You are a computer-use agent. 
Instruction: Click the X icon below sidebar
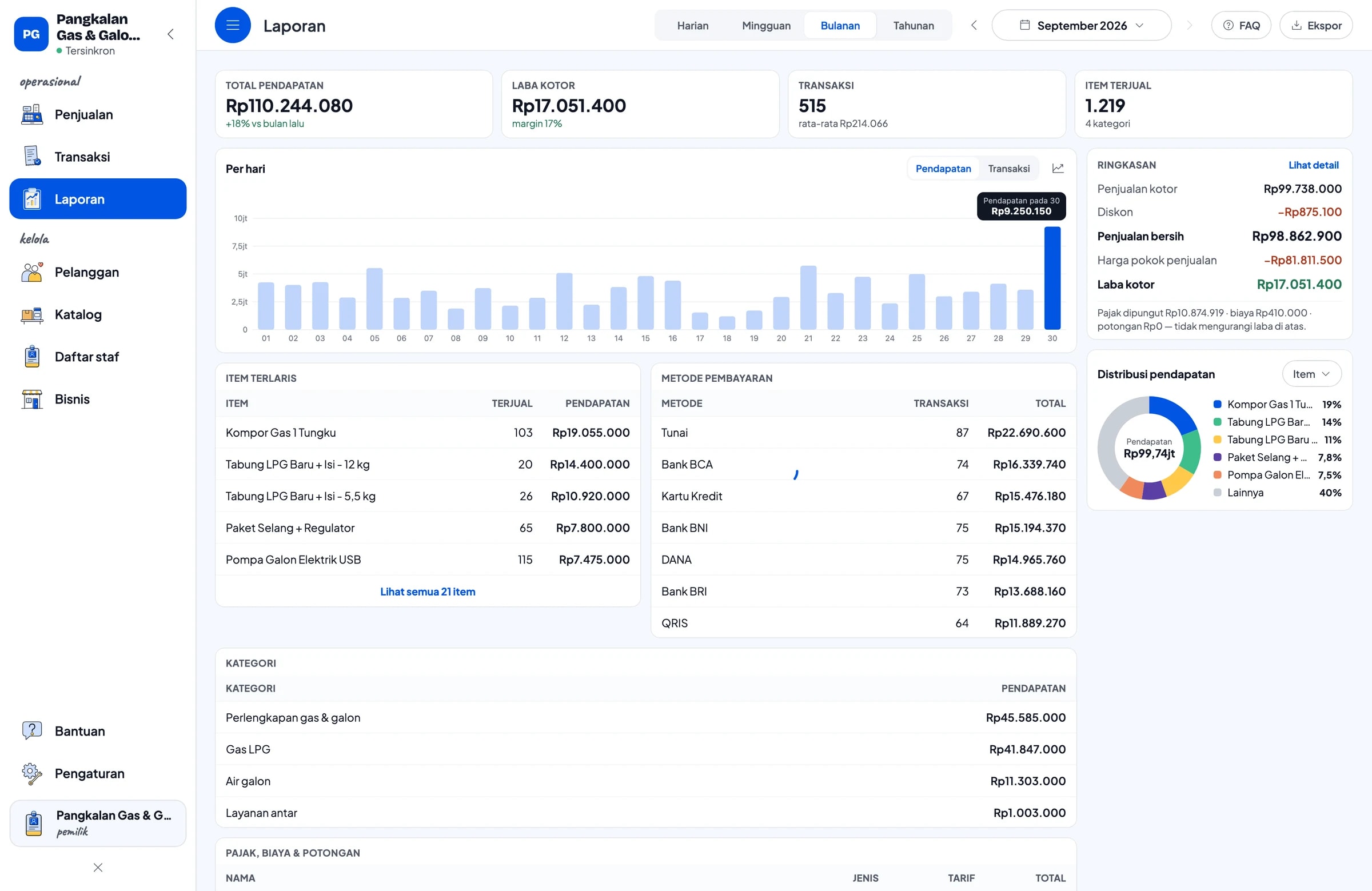[98, 868]
